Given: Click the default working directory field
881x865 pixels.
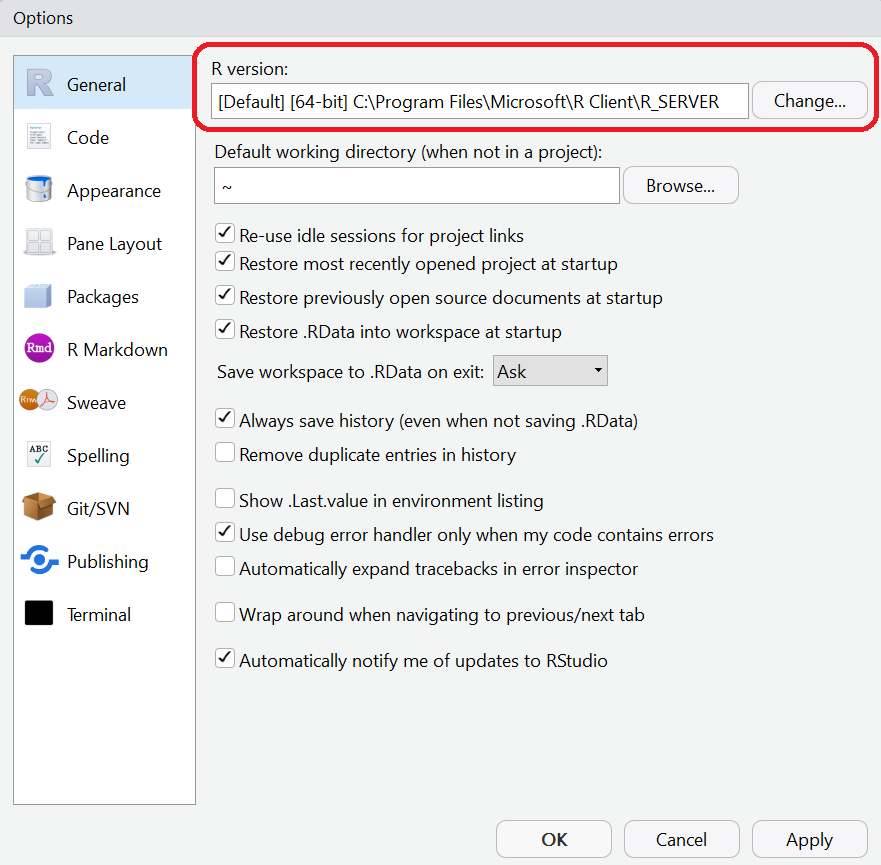Looking at the screenshot, I should (417, 185).
